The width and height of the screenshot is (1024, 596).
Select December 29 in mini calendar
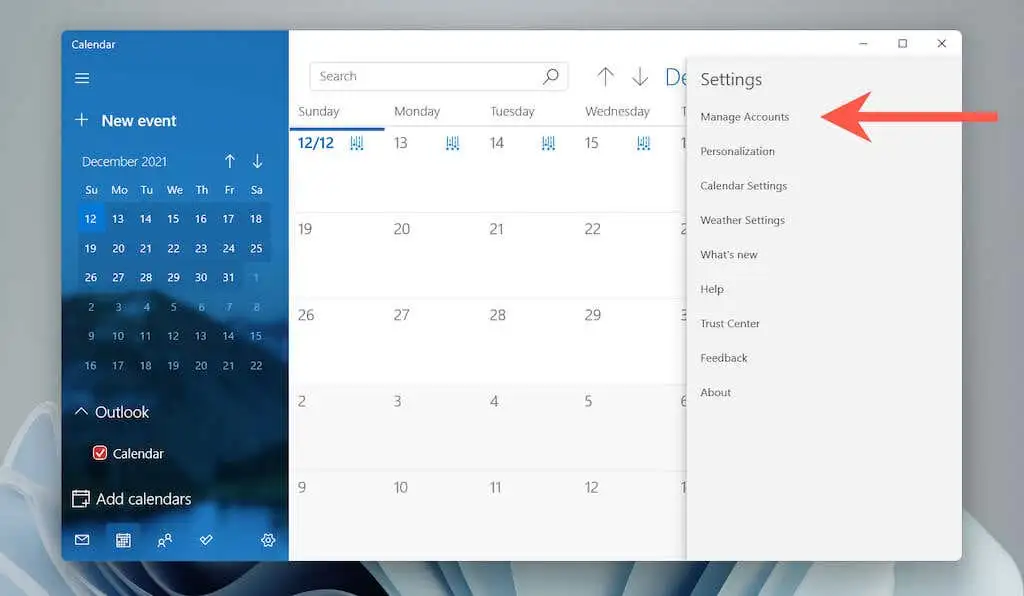173,277
